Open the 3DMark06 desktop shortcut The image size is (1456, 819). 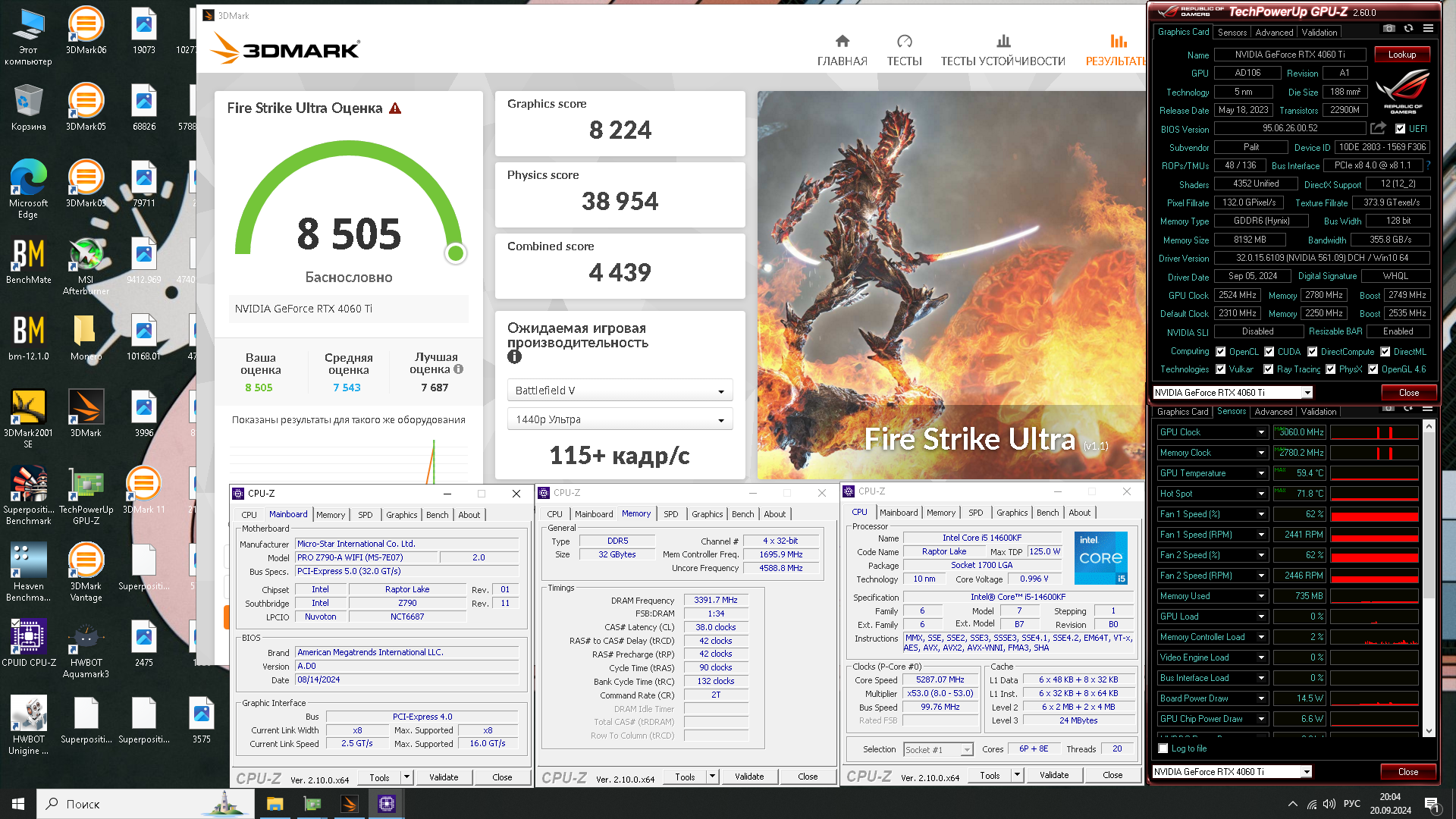tap(86, 30)
